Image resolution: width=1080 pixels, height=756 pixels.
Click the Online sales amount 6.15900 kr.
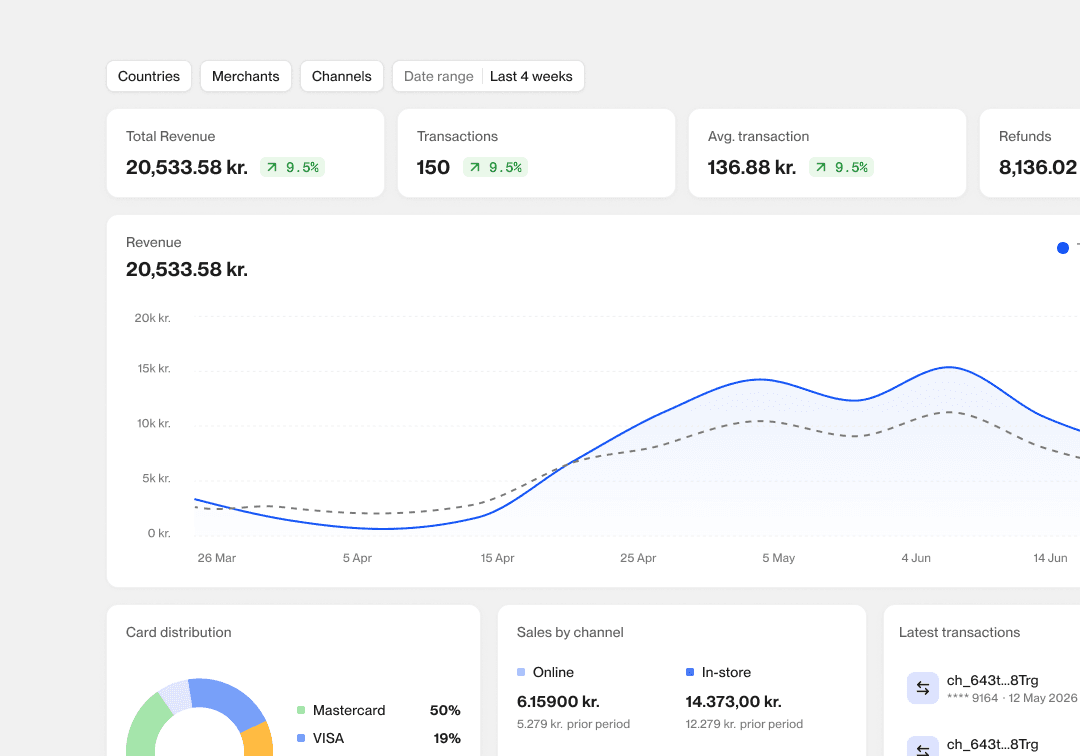[x=559, y=702]
